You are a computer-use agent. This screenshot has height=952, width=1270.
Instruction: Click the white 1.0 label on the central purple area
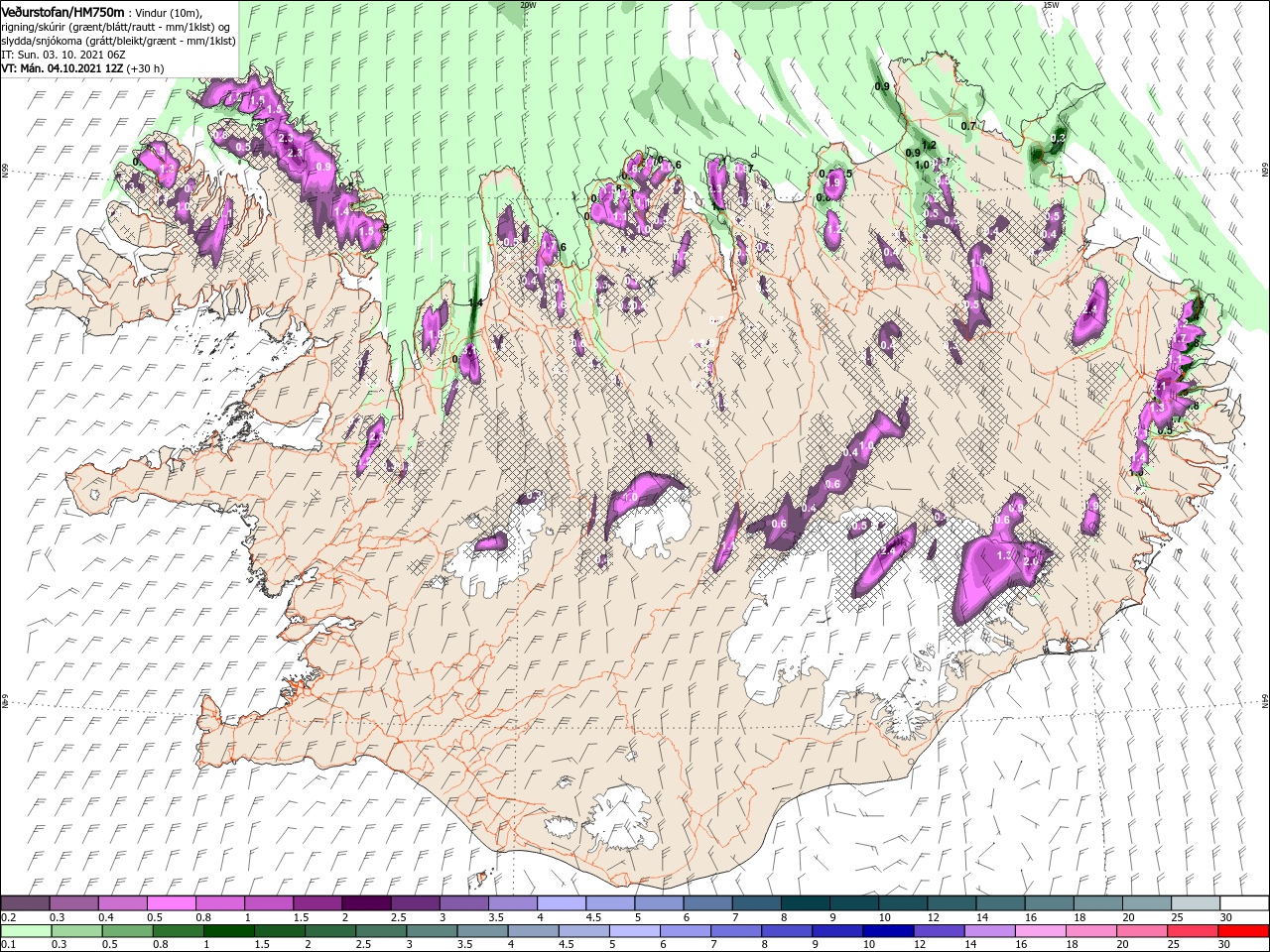pyautogui.click(x=629, y=497)
